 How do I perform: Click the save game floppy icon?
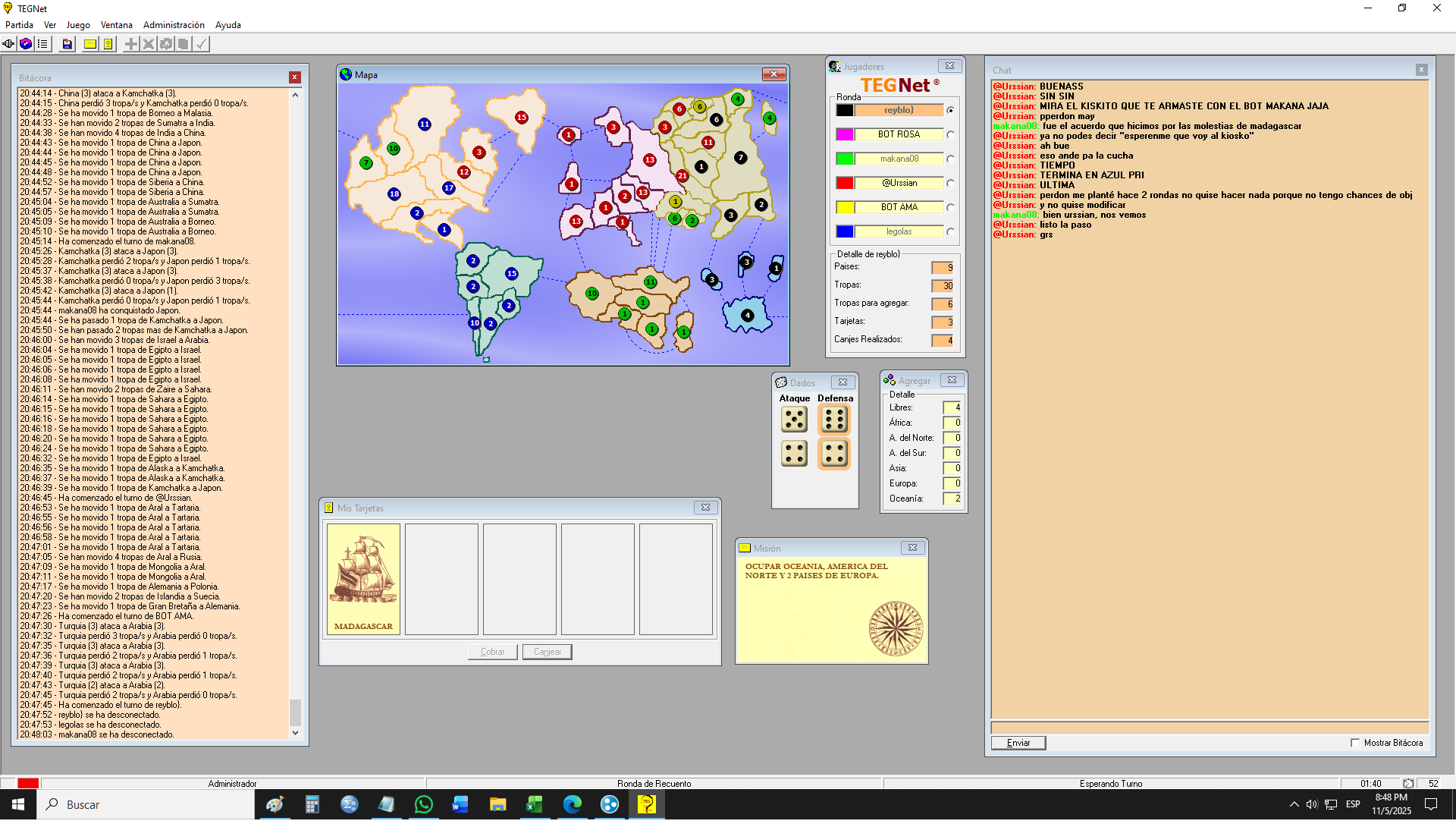point(67,44)
